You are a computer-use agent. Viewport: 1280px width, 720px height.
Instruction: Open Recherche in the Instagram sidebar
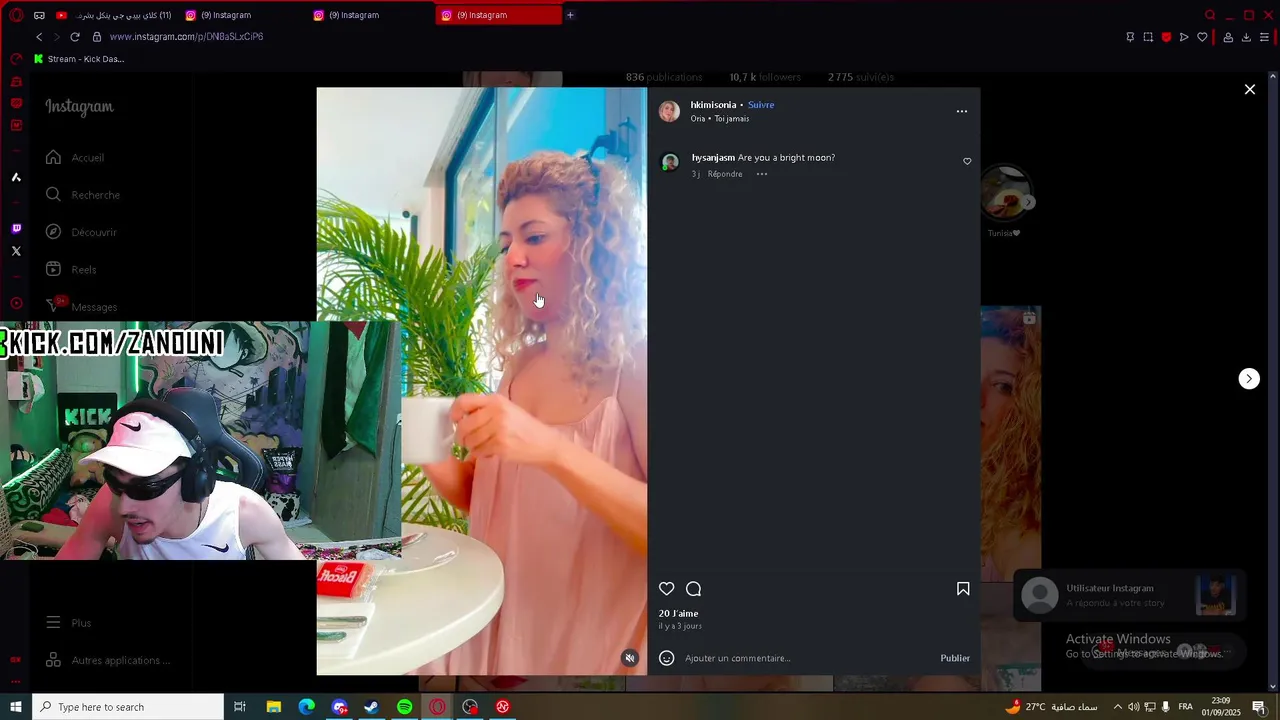click(83, 195)
